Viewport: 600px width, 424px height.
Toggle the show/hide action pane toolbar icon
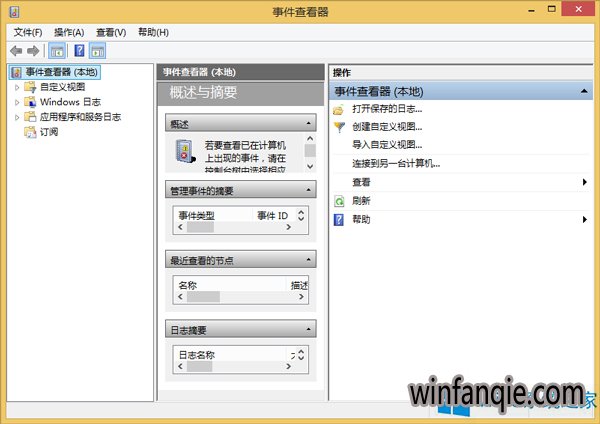tap(98, 51)
